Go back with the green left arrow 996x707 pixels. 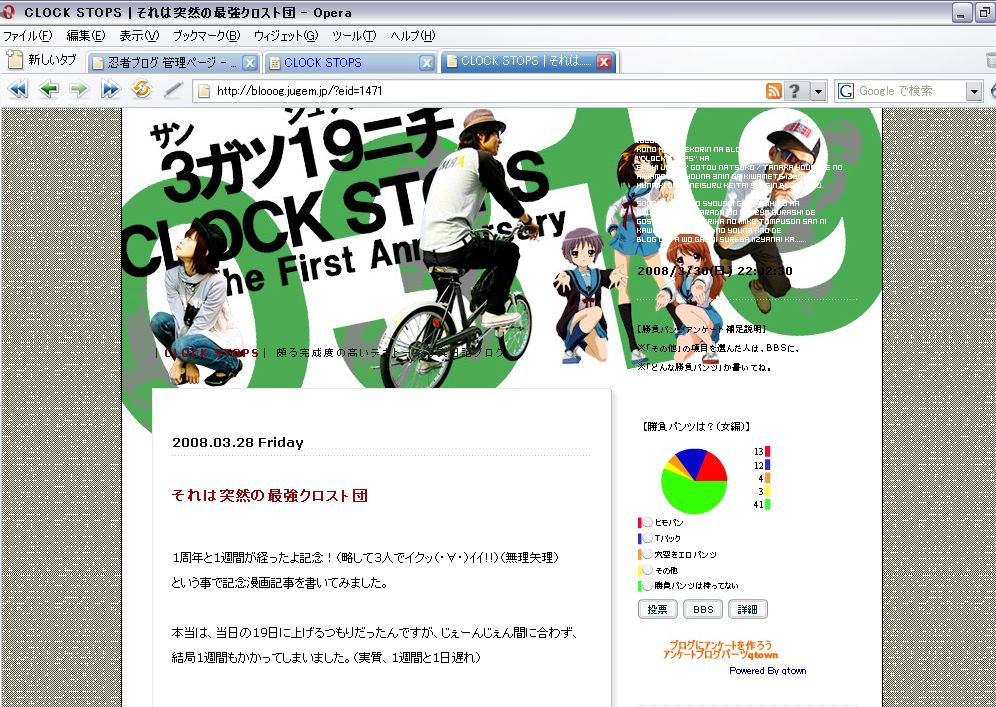pyautogui.click(x=48, y=90)
